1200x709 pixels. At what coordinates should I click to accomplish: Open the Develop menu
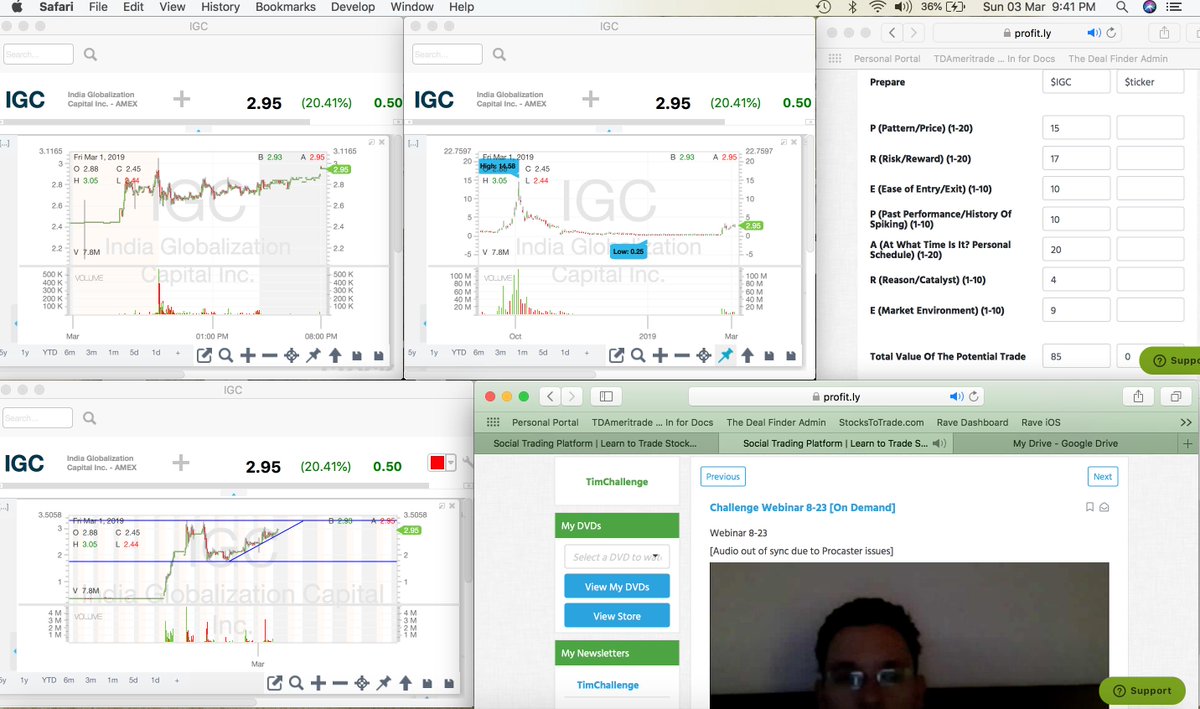pyautogui.click(x=352, y=7)
